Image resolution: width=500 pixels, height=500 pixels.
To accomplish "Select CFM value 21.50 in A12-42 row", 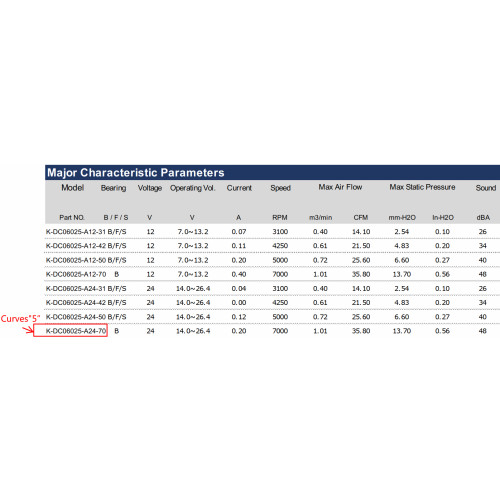I will click(x=361, y=246).
